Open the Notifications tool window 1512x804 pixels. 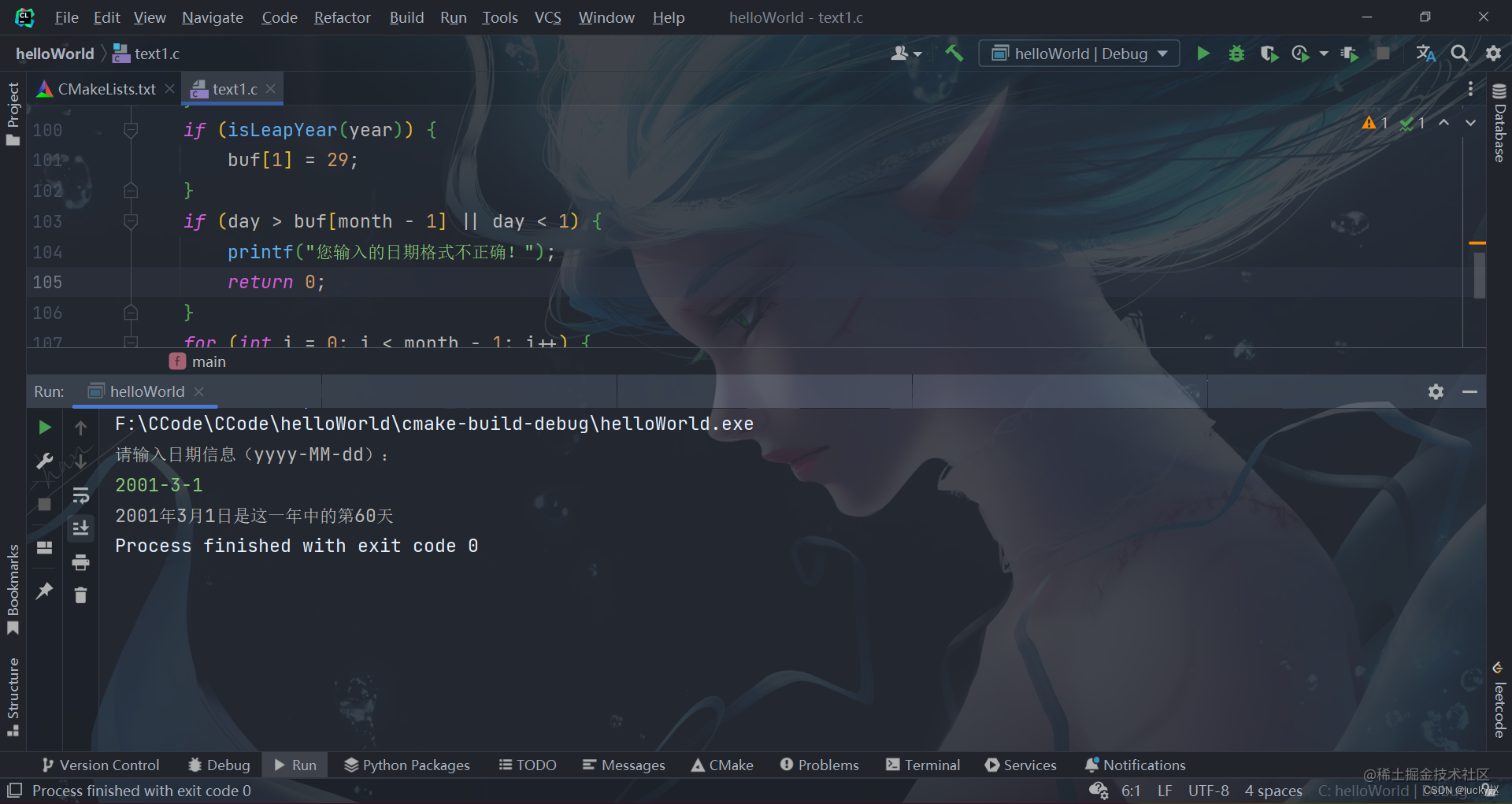1135,765
